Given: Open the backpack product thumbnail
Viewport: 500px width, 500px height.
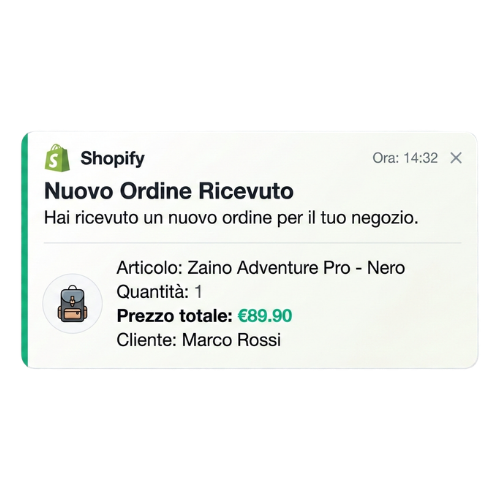Looking at the screenshot, I should tap(72, 303).
